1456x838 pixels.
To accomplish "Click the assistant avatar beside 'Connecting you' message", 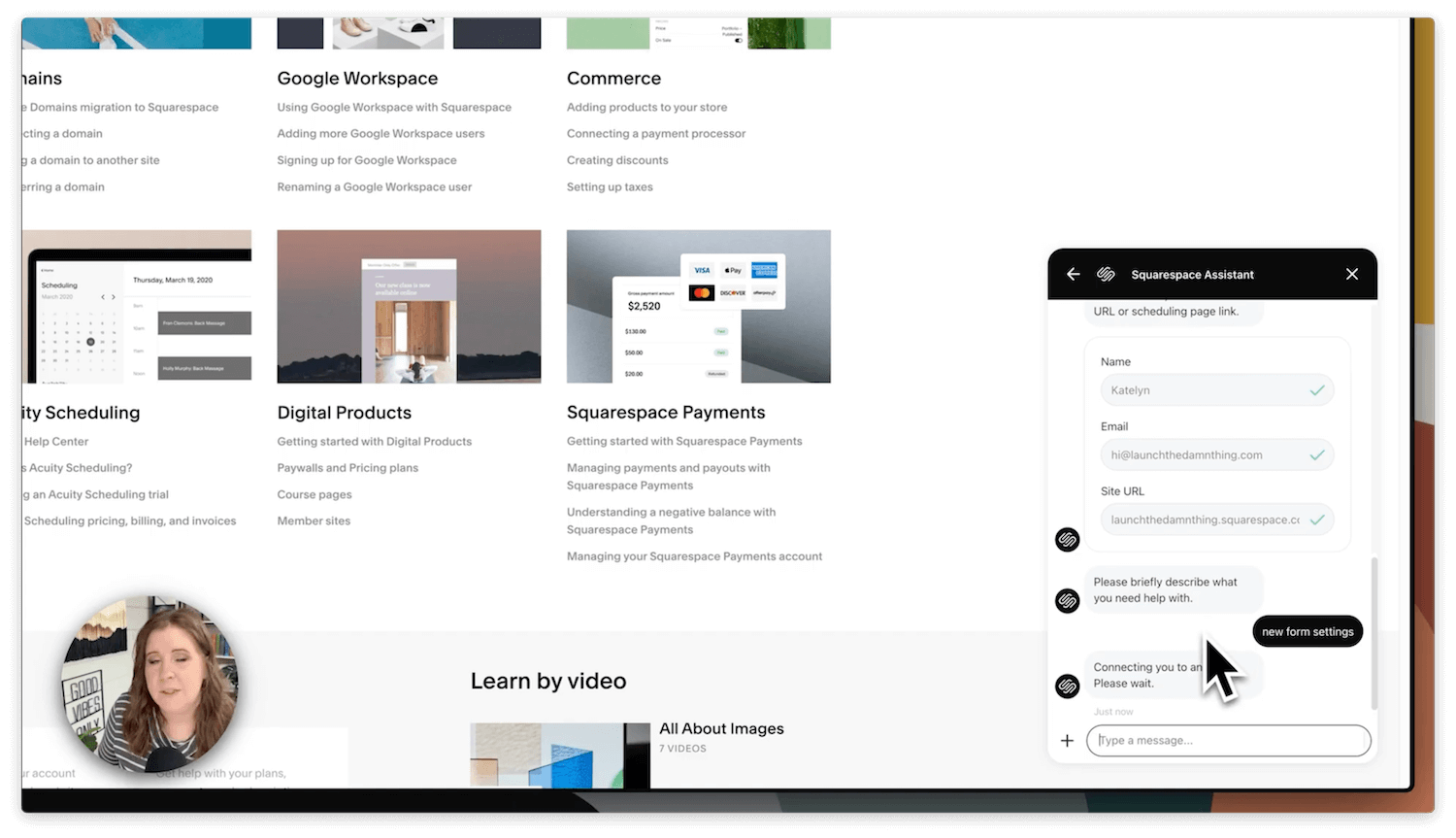I will point(1068,687).
